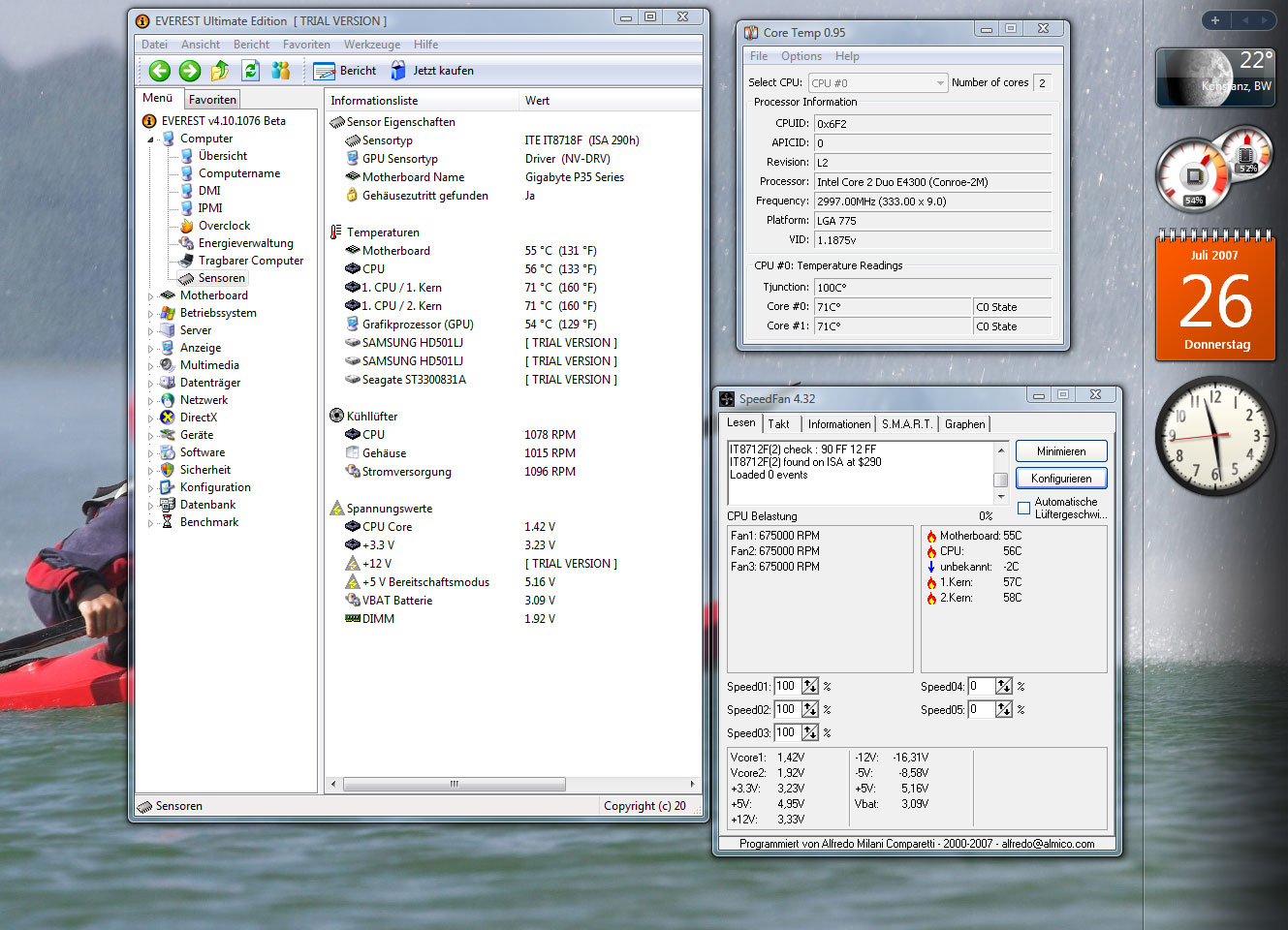Expand the Multimedia tree node
Image resolution: width=1288 pixels, height=930 pixels.
point(150,366)
